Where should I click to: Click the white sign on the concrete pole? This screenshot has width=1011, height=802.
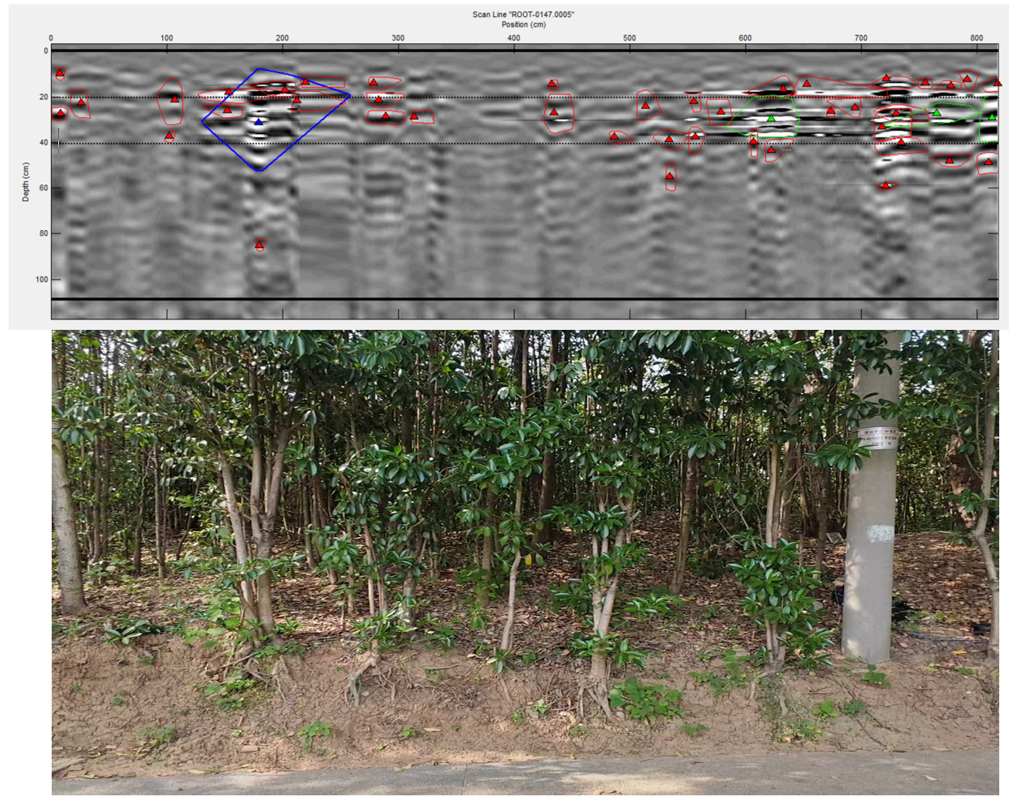[x=878, y=437]
